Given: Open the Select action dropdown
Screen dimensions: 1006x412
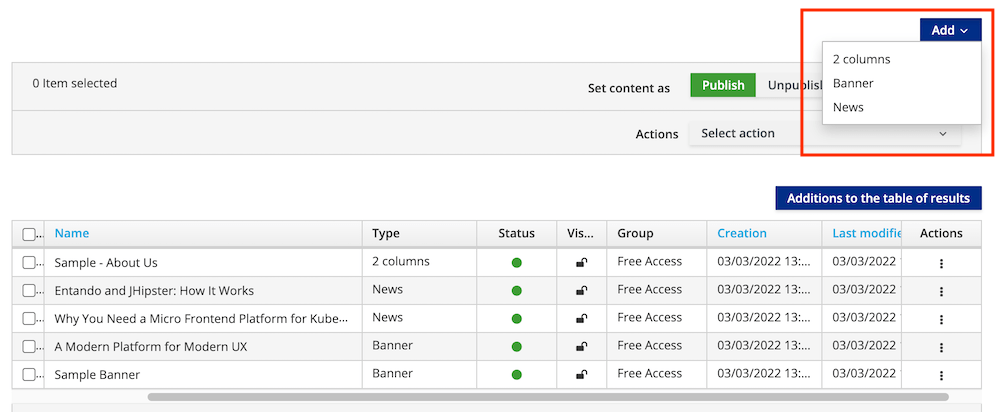Looking at the screenshot, I should point(823,133).
